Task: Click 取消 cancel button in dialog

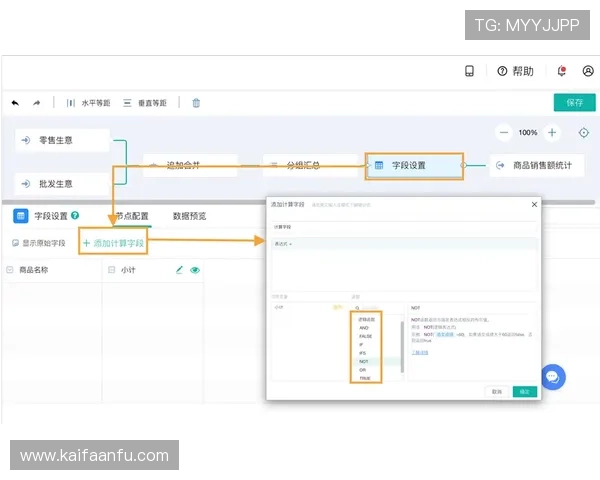Action: click(497, 392)
